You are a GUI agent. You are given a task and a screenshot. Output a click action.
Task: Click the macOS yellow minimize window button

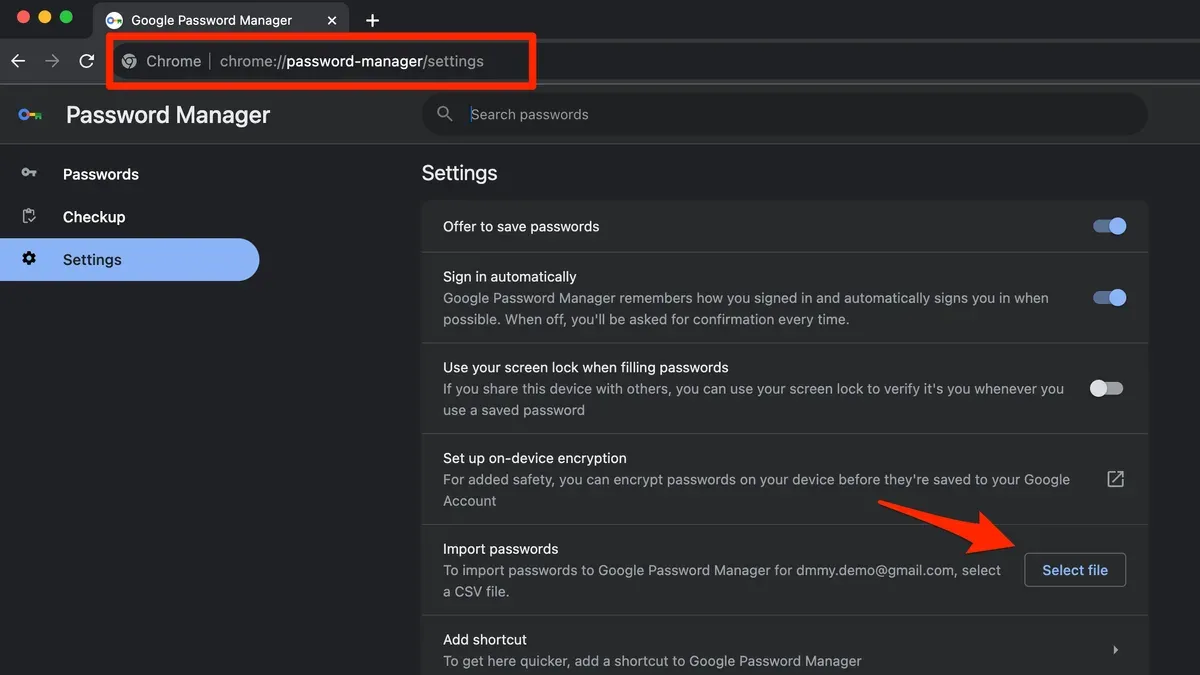click(45, 17)
